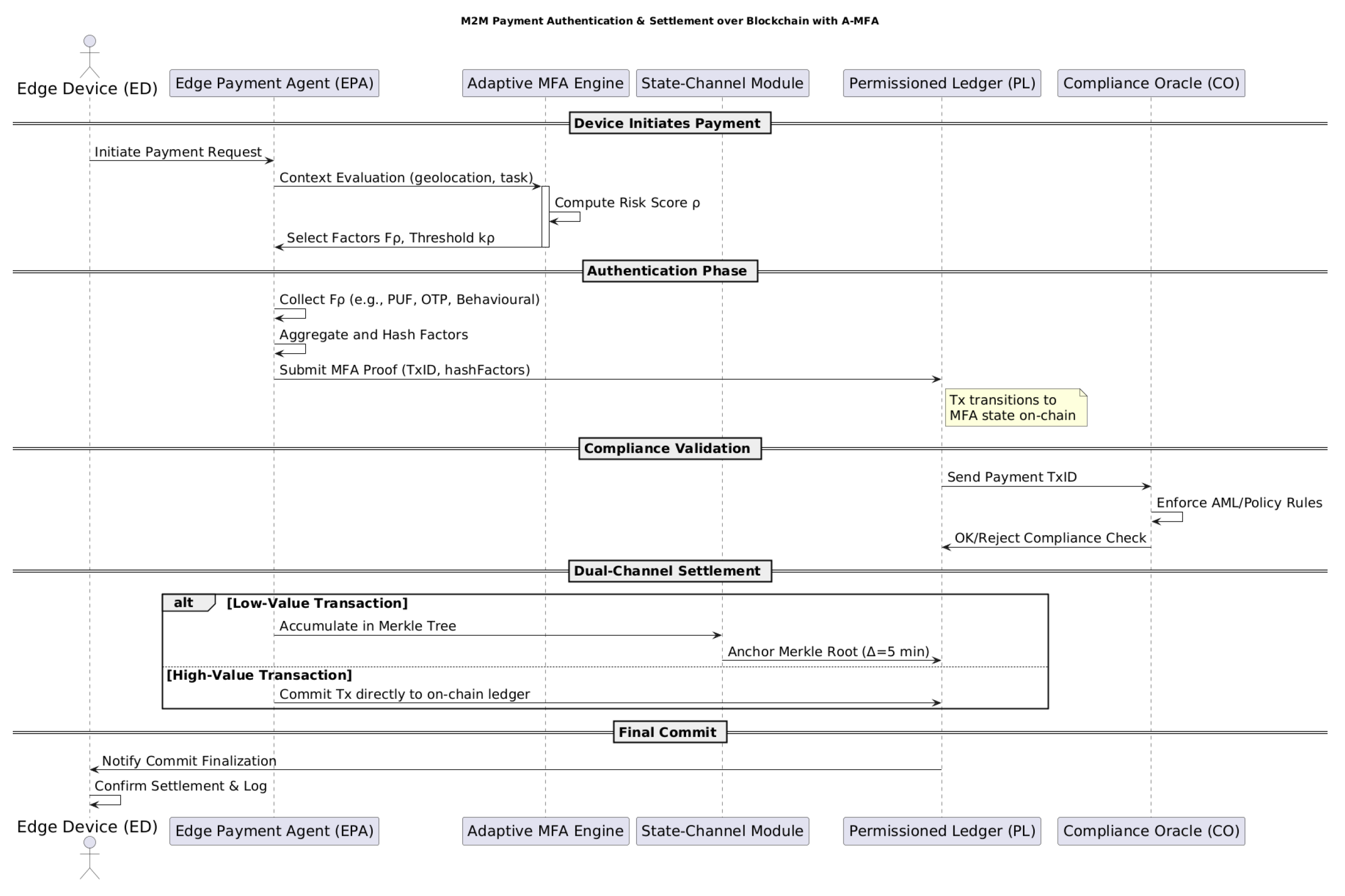The height and width of the screenshot is (896, 1345).
Task: Select the Final Commit divider label
Action: (x=670, y=732)
